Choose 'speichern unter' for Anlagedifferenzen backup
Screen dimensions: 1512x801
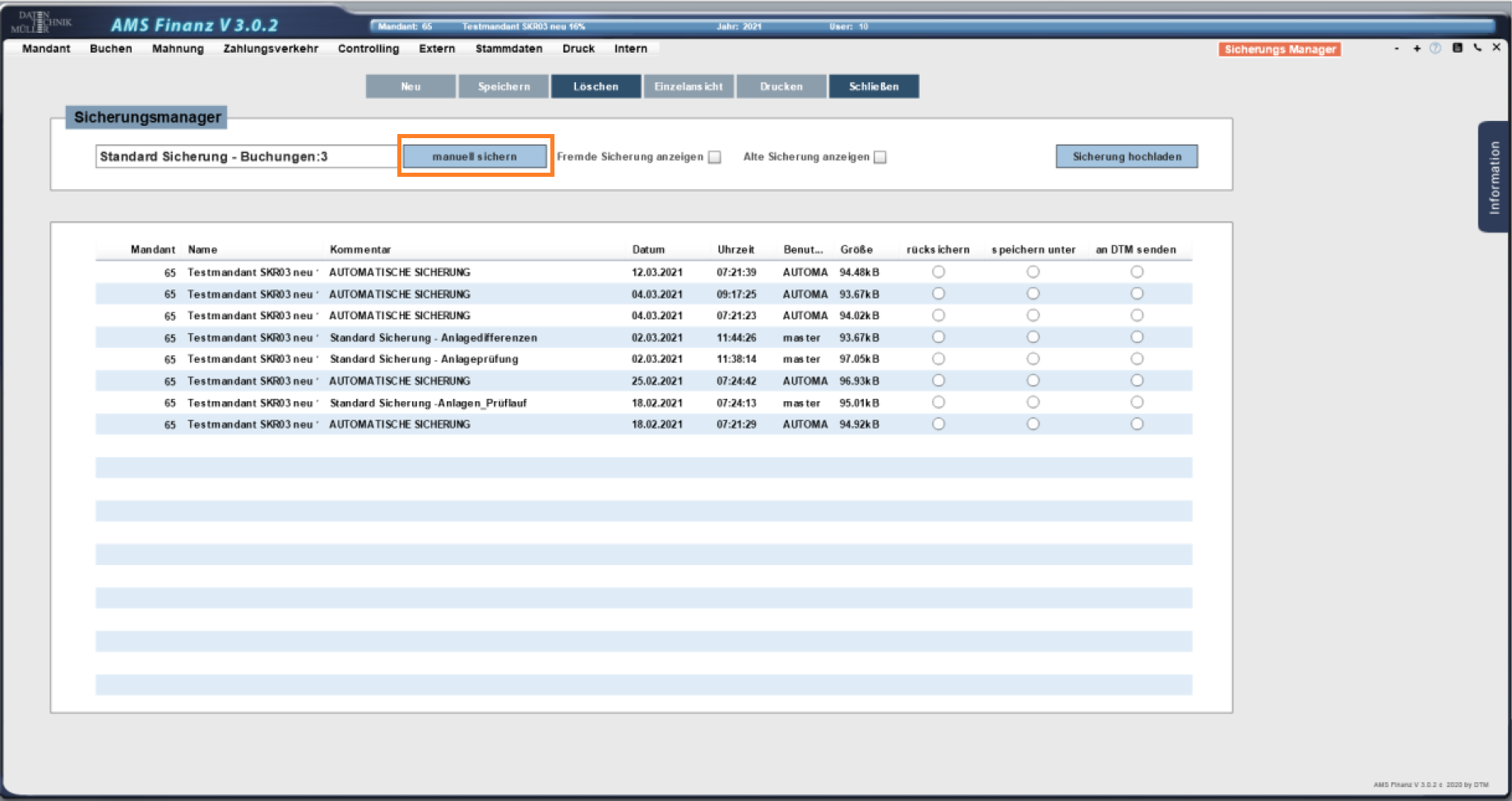point(1033,337)
